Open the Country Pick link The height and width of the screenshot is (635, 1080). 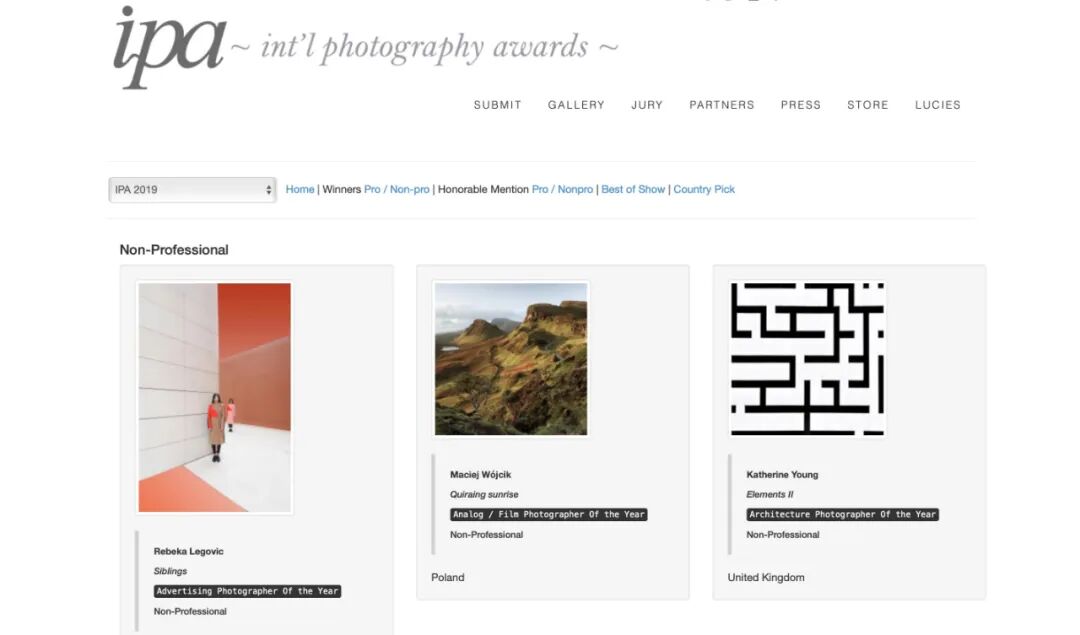[x=704, y=189]
